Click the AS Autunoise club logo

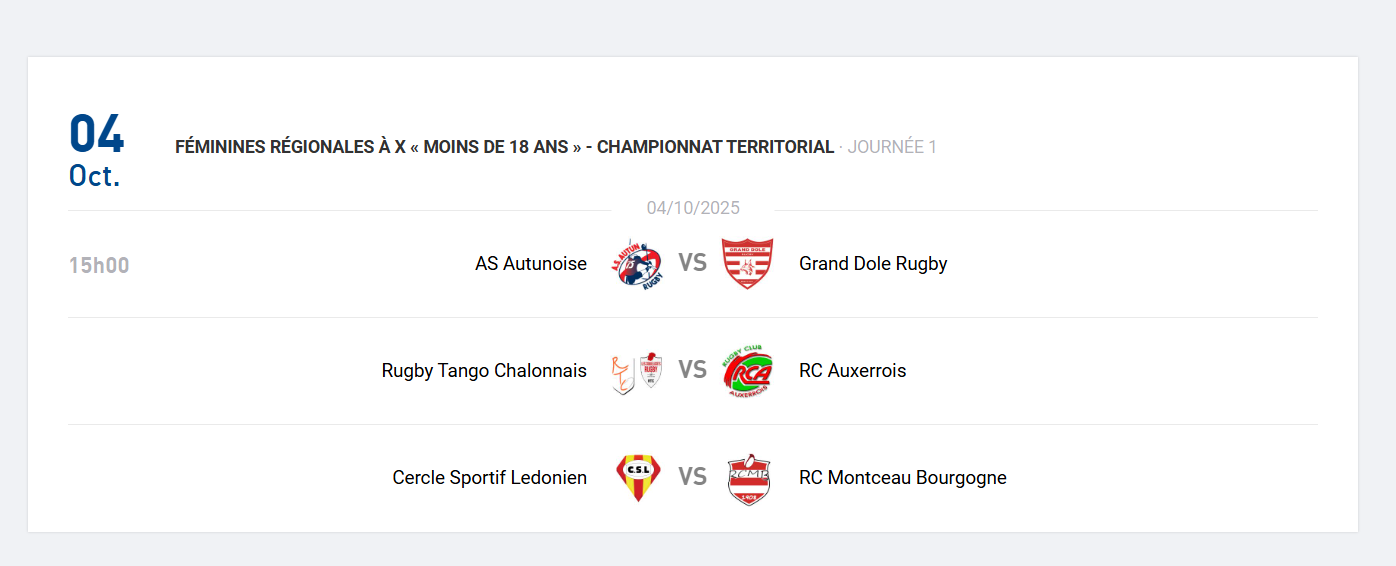coord(638,264)
